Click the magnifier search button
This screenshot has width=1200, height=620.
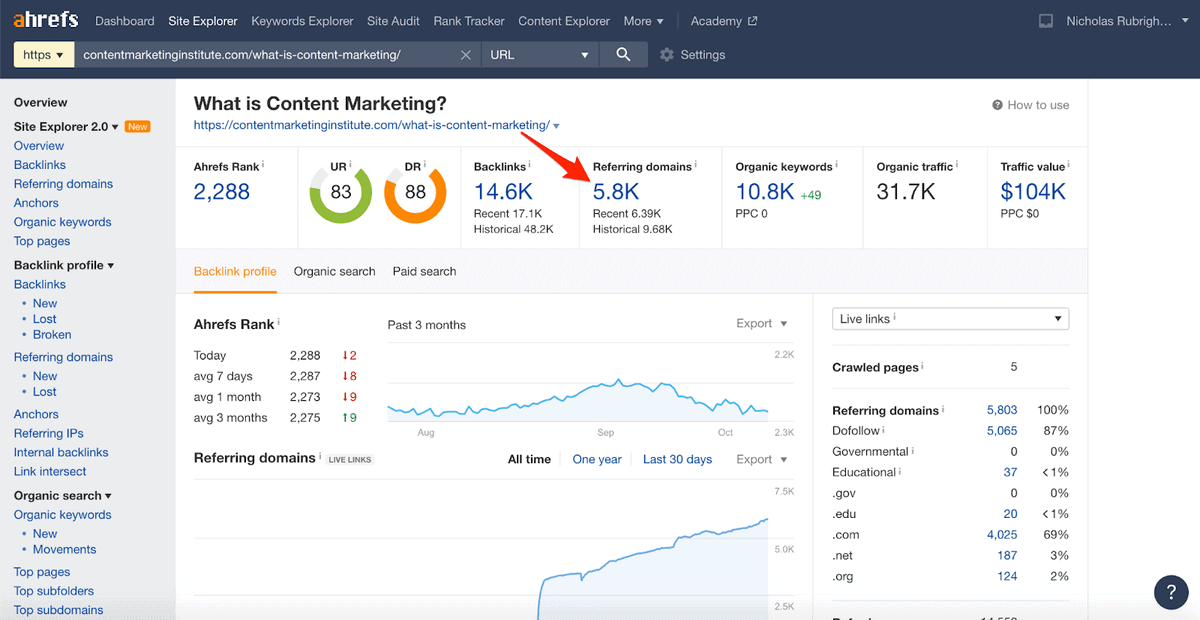click(x=623, y=55)
